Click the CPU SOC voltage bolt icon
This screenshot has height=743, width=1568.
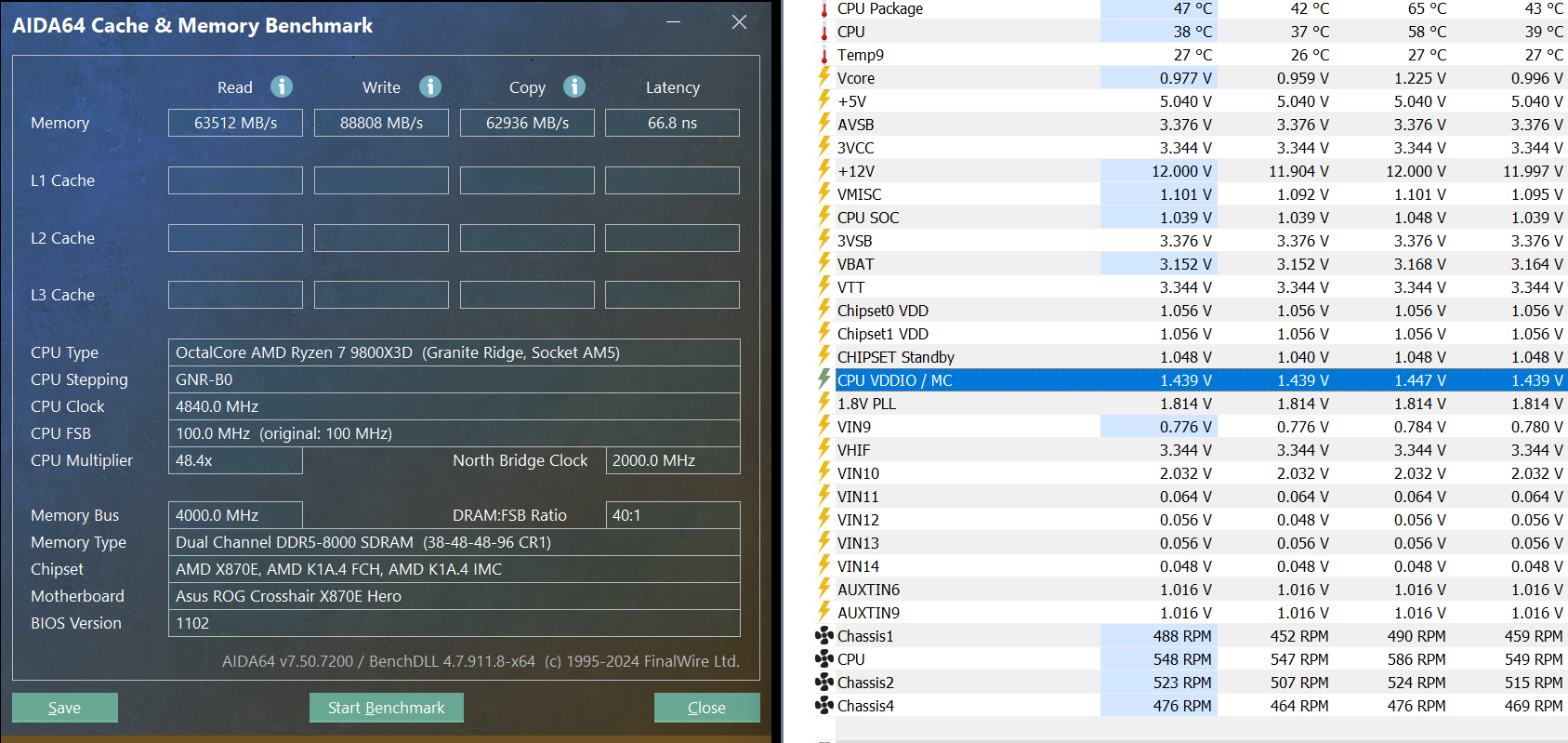click(x=824, y=217)
